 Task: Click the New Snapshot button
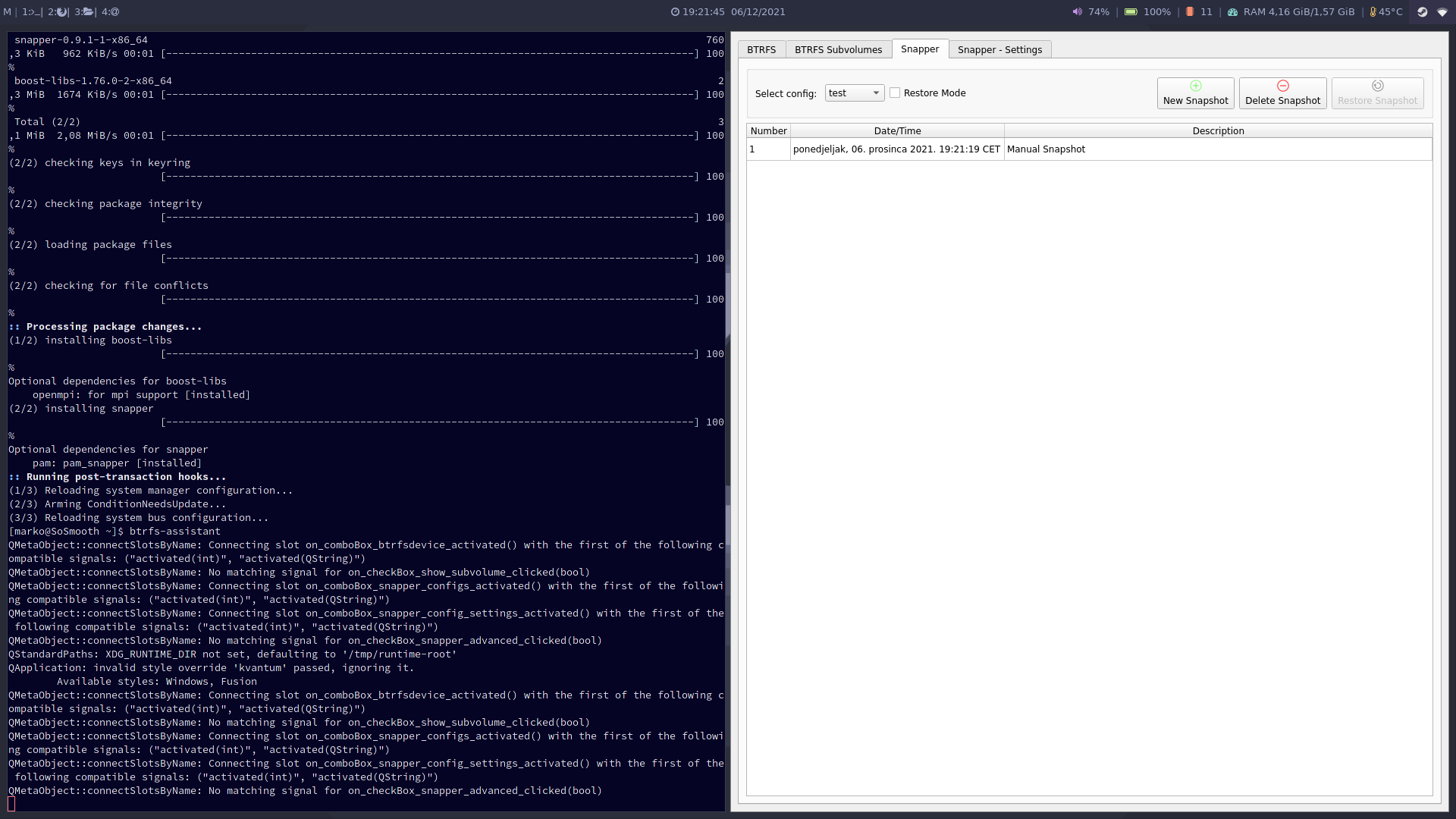[x=1195, y=93]
